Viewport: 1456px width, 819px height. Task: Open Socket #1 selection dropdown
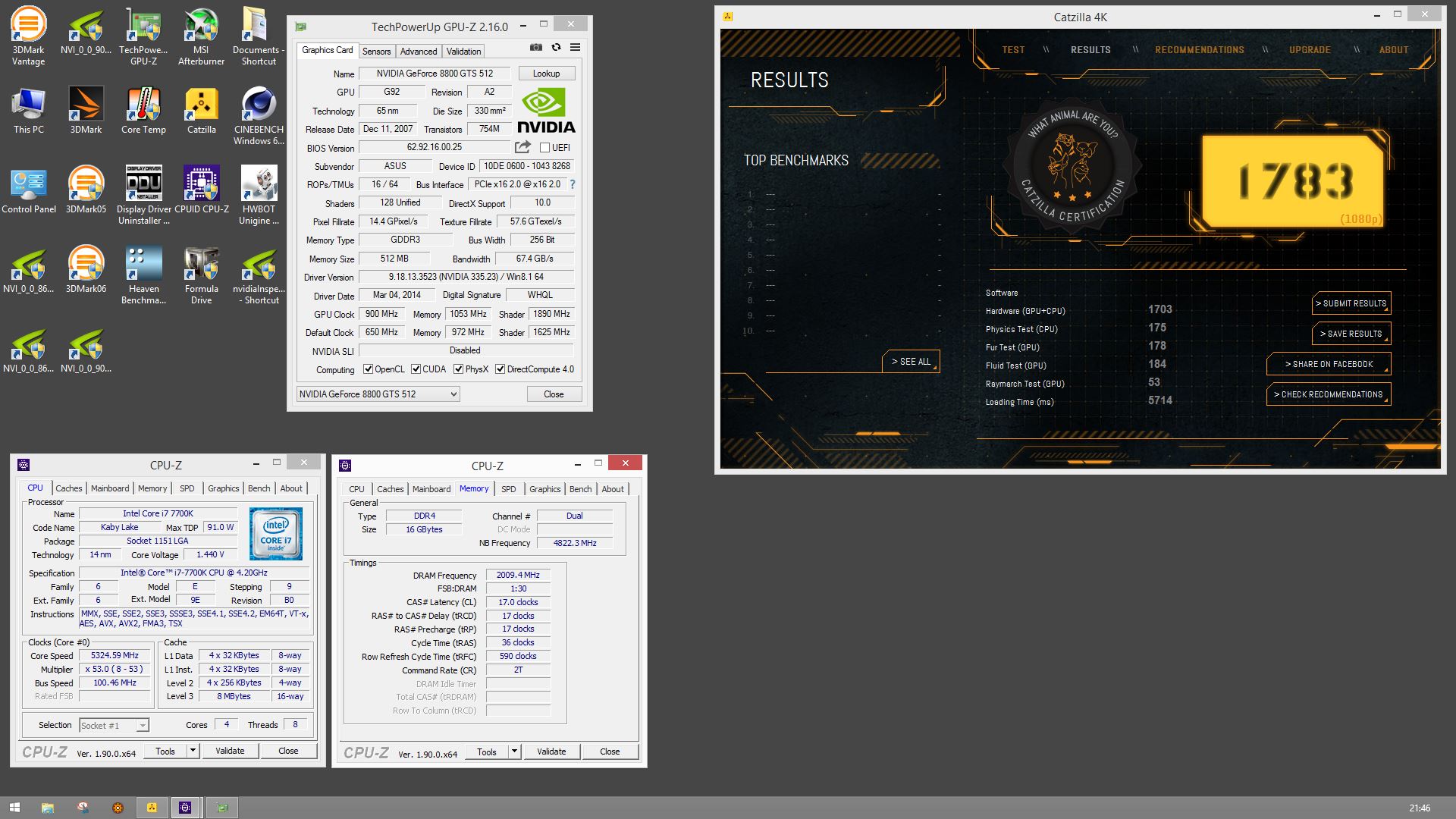[x=114, y=726]
